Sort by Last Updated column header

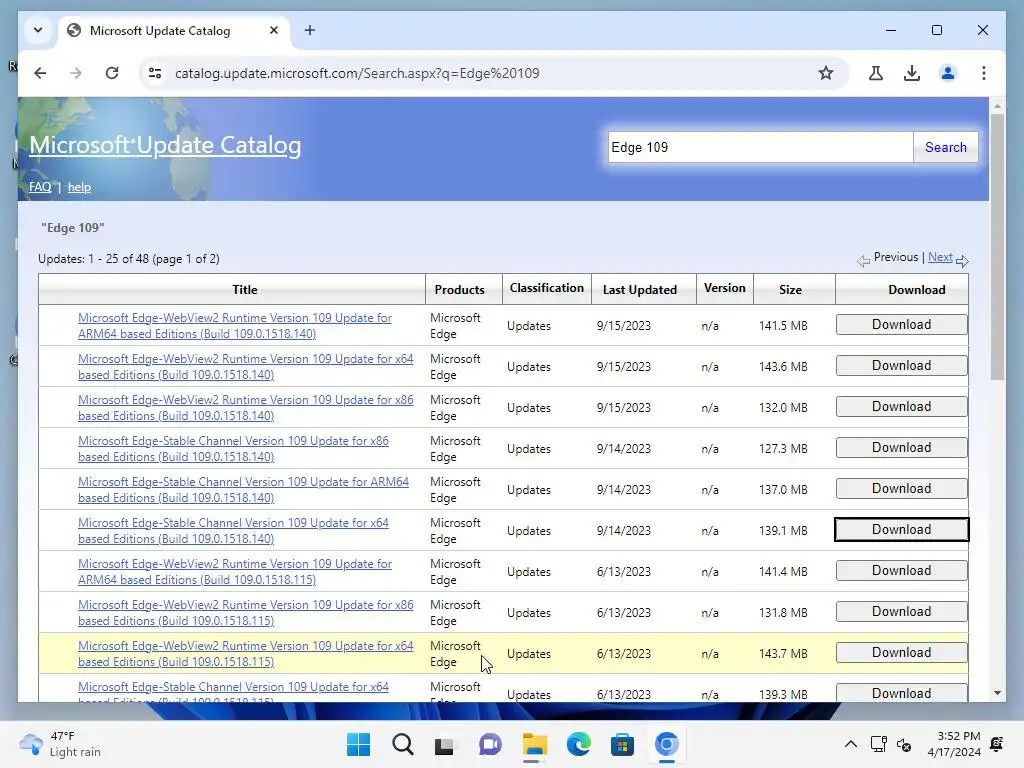(640, 289)
